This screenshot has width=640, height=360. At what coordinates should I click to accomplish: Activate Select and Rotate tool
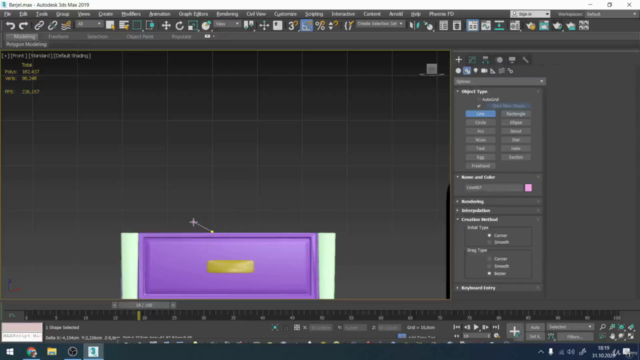[179, 26]
